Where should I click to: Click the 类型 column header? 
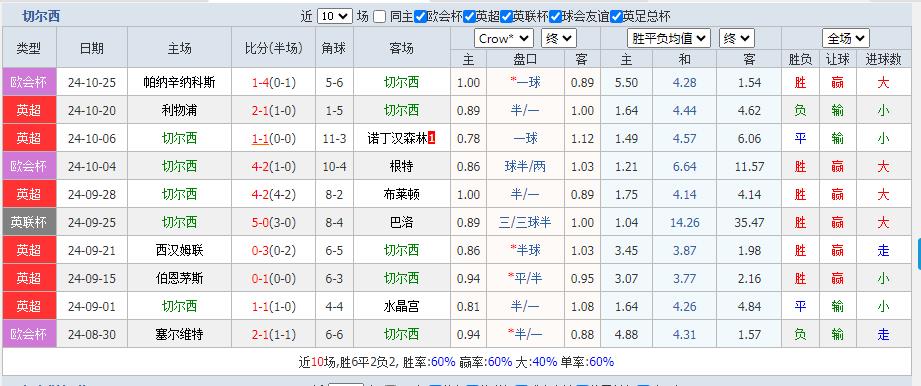pyautogui.click(x=29, y=48)
